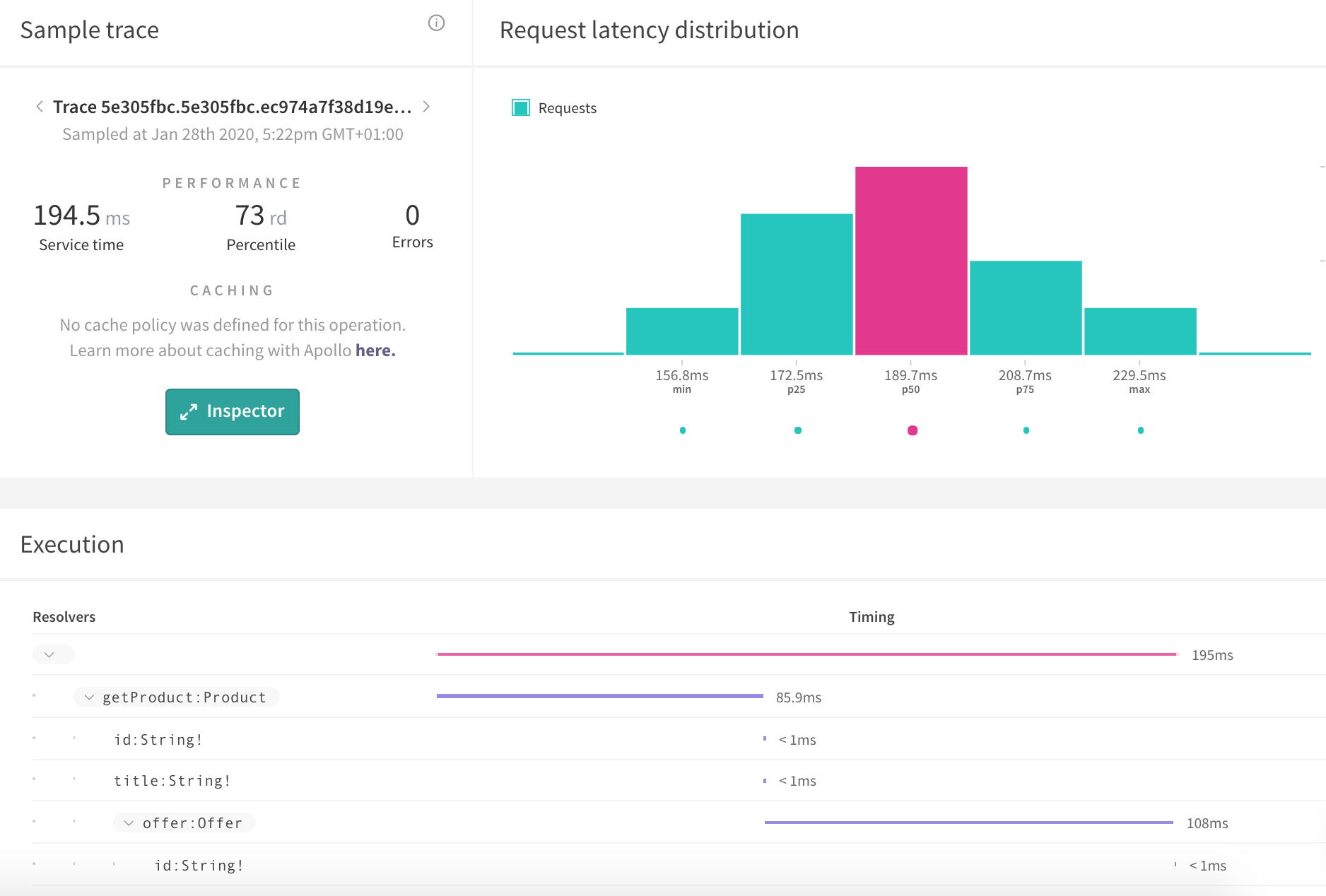Collapse the offer:Offer resolver

pyautogui.click(x=129, y=823)
